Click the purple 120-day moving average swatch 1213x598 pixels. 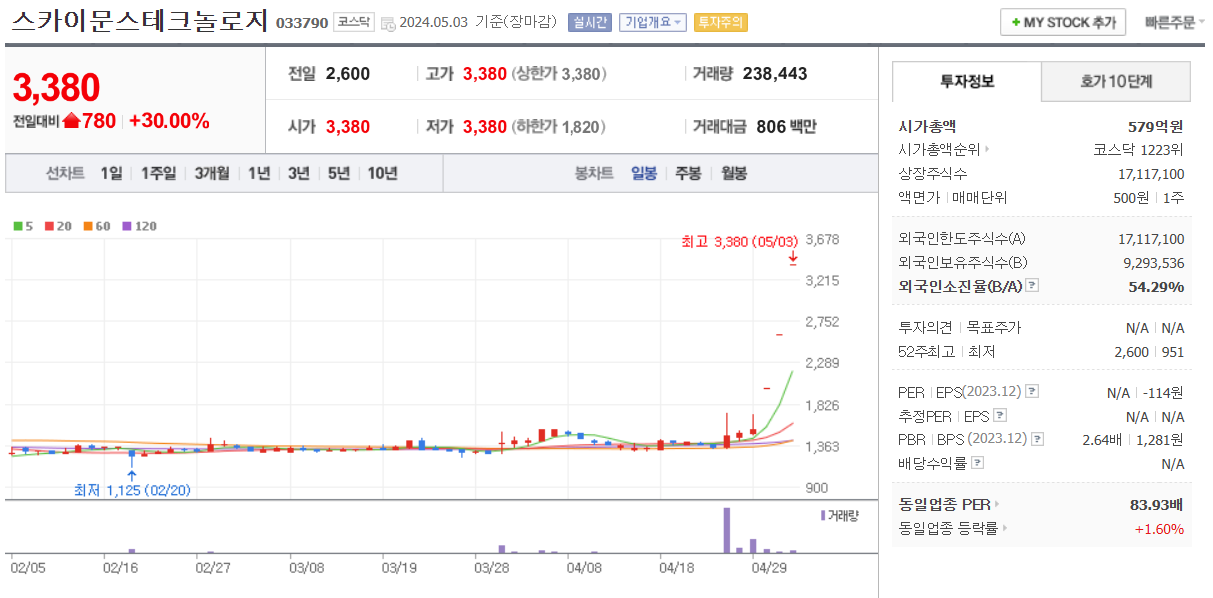[126, 226]
